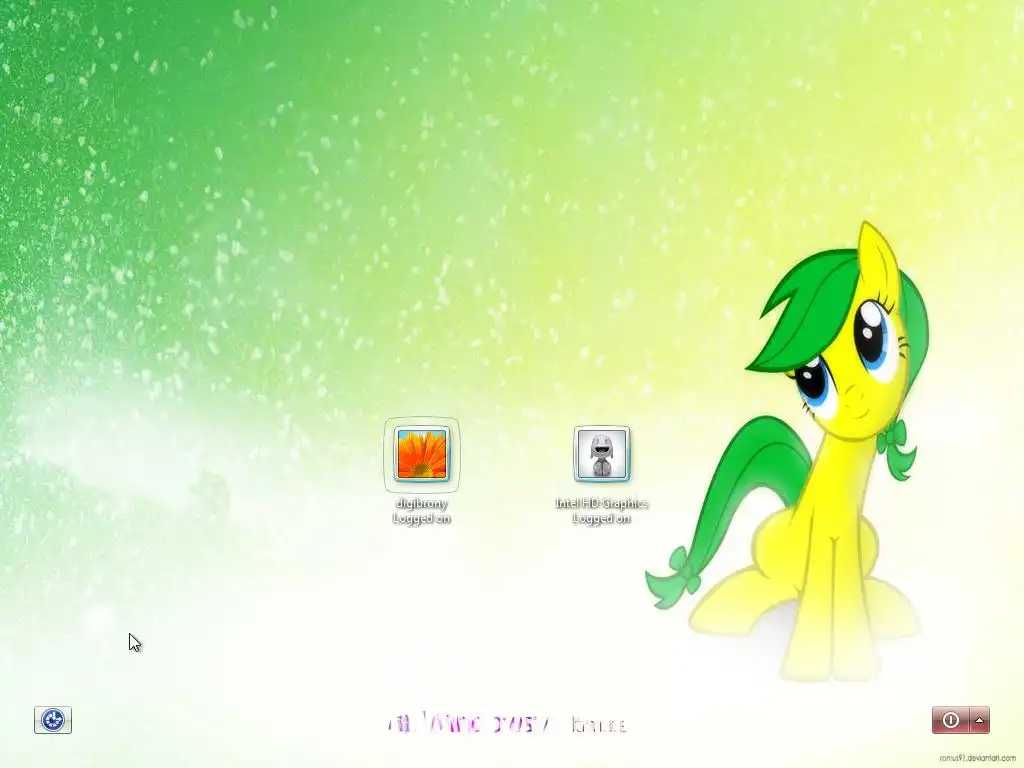Viewport: 1024px width, 768px height.
Task: Expand the shutdown options arrow
Action: (x=980, y=720)
